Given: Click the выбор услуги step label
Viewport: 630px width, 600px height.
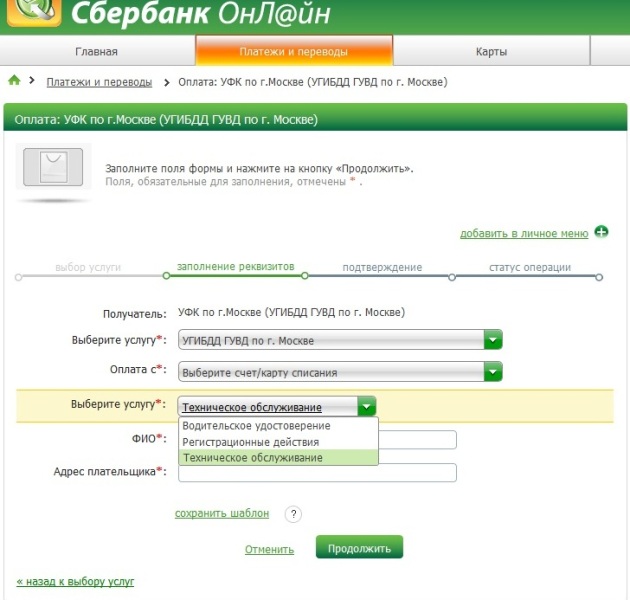Looking at the screenshot, I should point(88,267).
